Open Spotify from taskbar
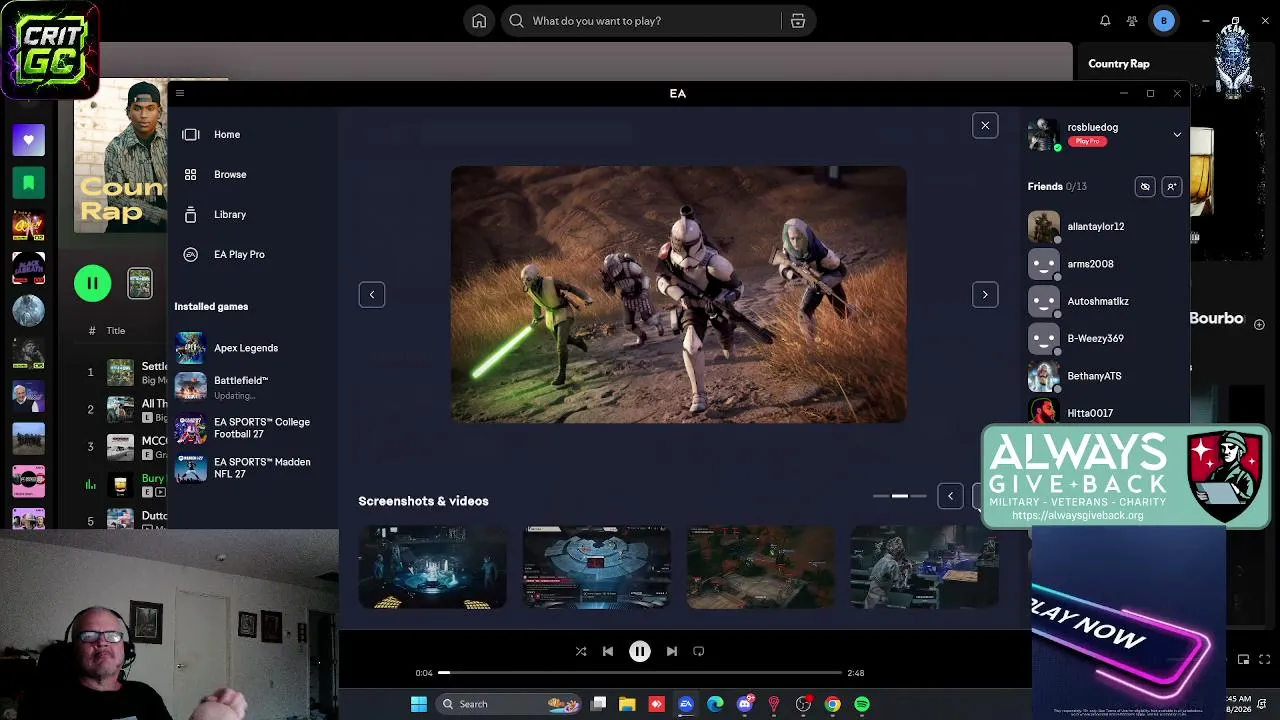The height and width of the screenshot is (720, 1280). pos(862,704)
